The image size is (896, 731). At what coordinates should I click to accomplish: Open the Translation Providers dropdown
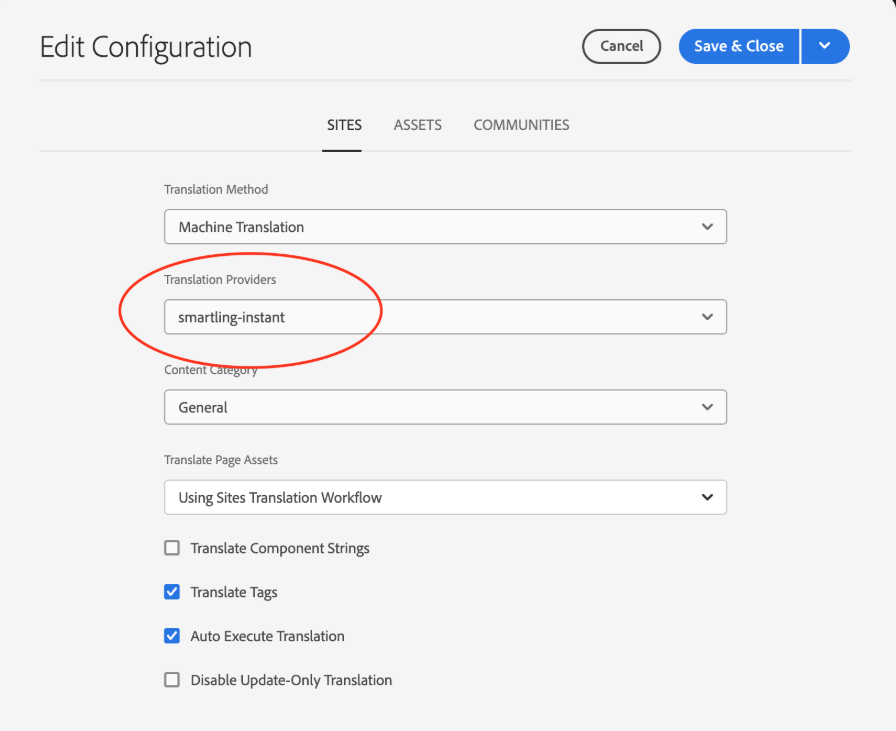444,317
